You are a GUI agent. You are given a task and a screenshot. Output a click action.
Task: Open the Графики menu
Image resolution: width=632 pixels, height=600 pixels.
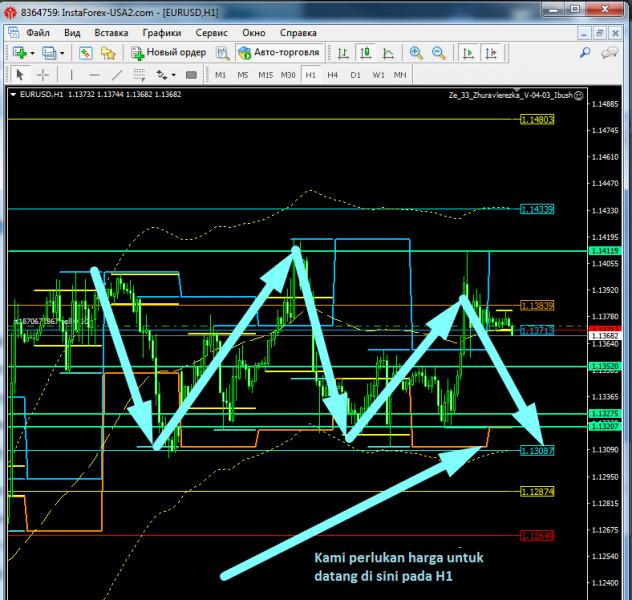pyautogui.click(x=162, y=33)
